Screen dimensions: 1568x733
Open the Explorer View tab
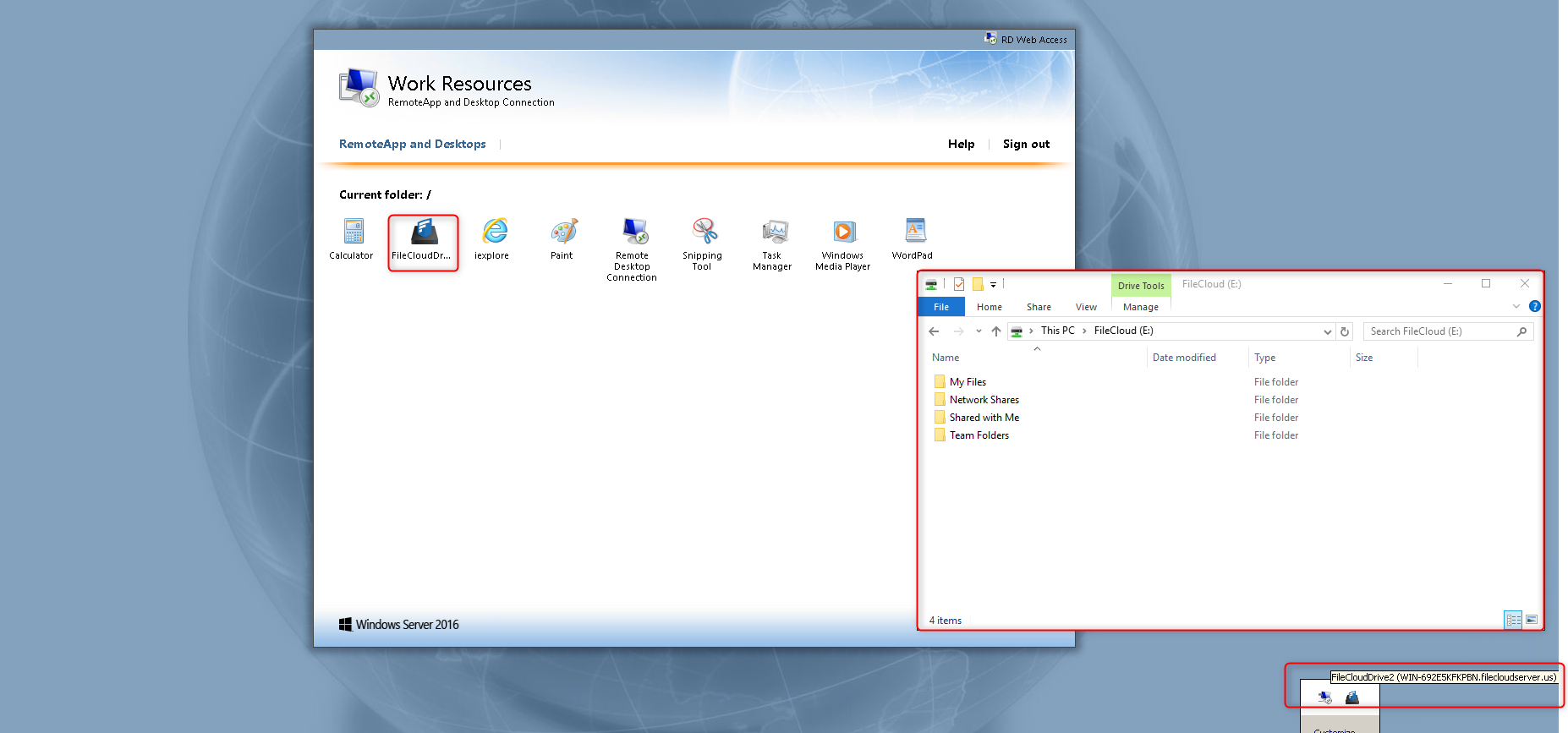click(1086, 307)
